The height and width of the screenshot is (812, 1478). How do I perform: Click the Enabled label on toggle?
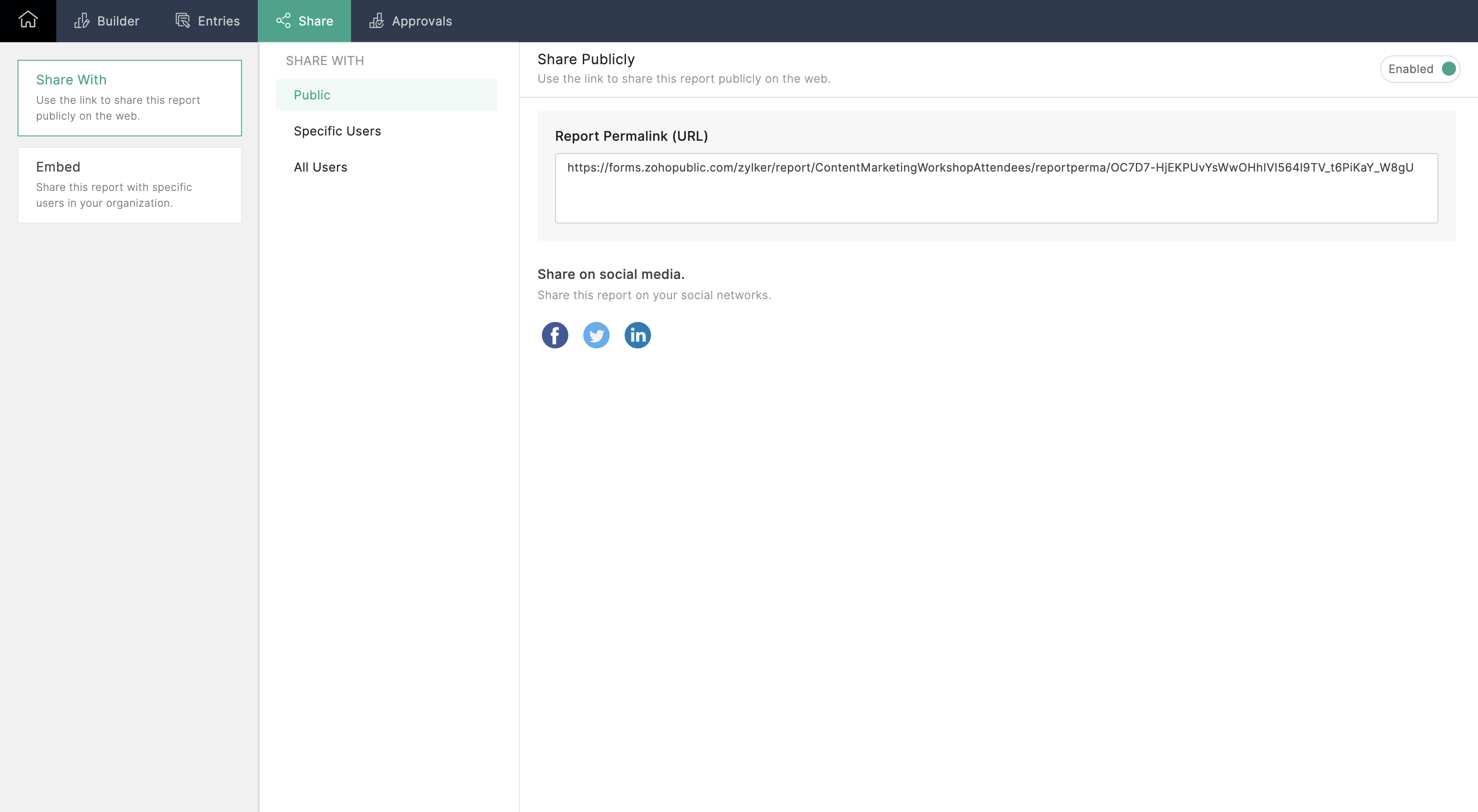[1410, 69]
